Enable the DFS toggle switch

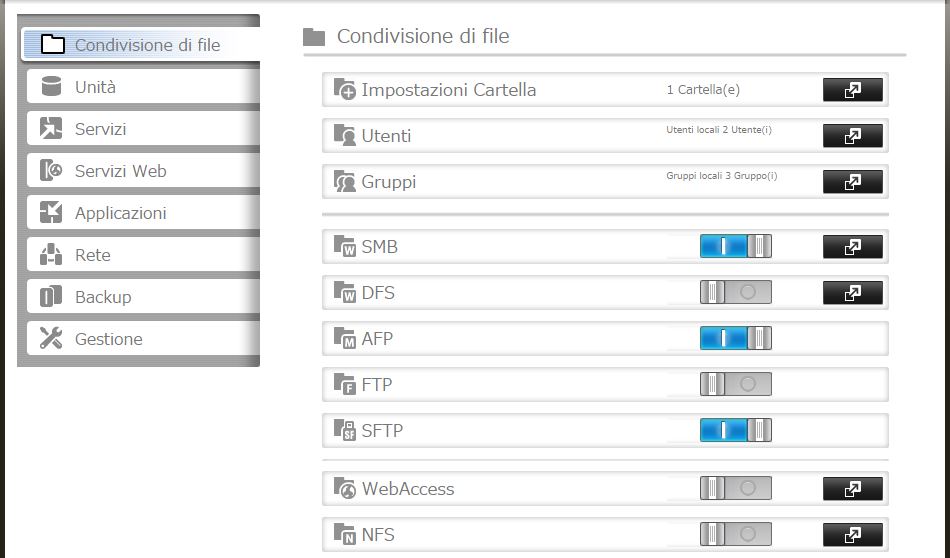735,292
